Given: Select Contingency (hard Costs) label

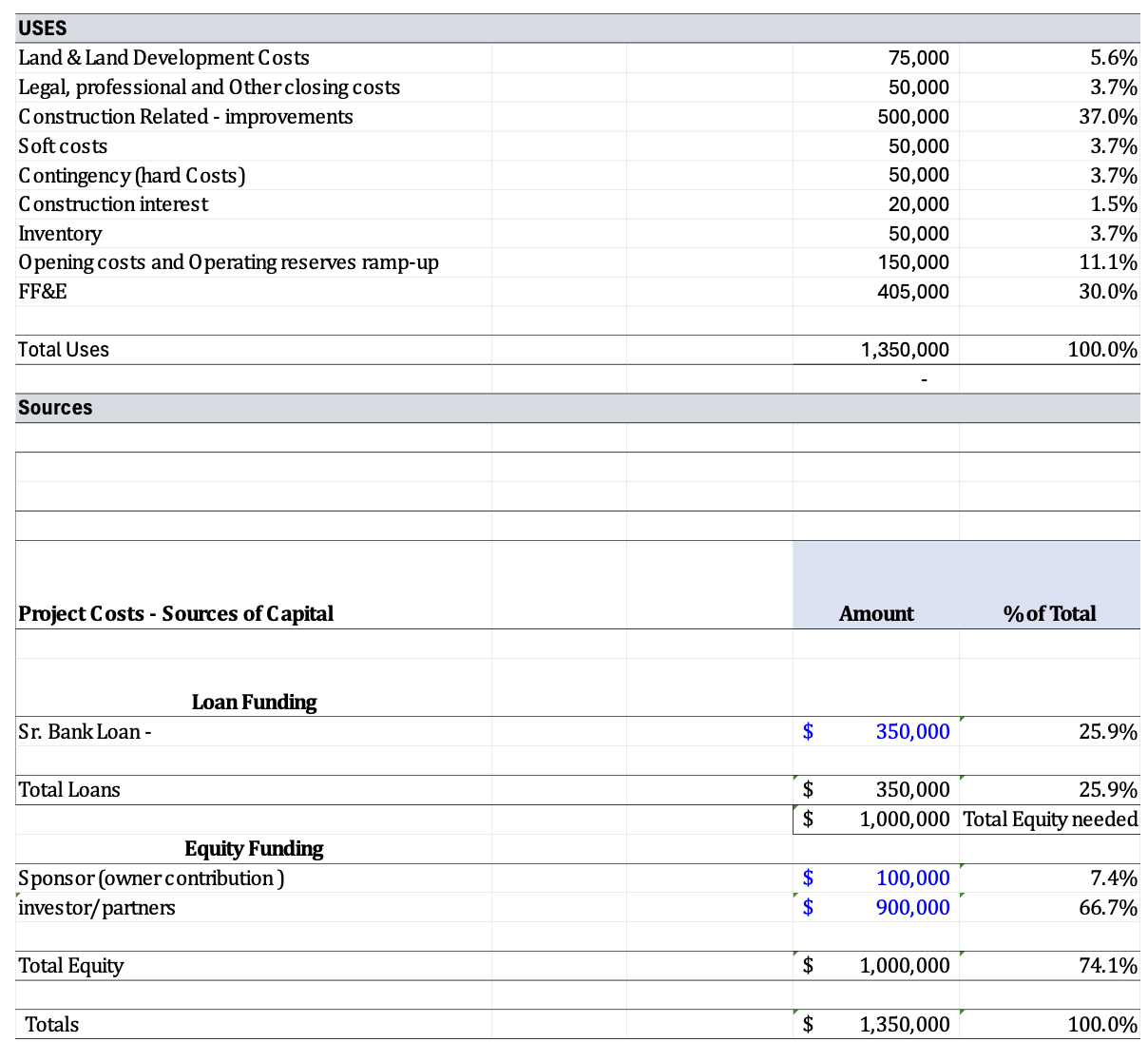Looking at the screenshot, I should (x=132, y=176).
